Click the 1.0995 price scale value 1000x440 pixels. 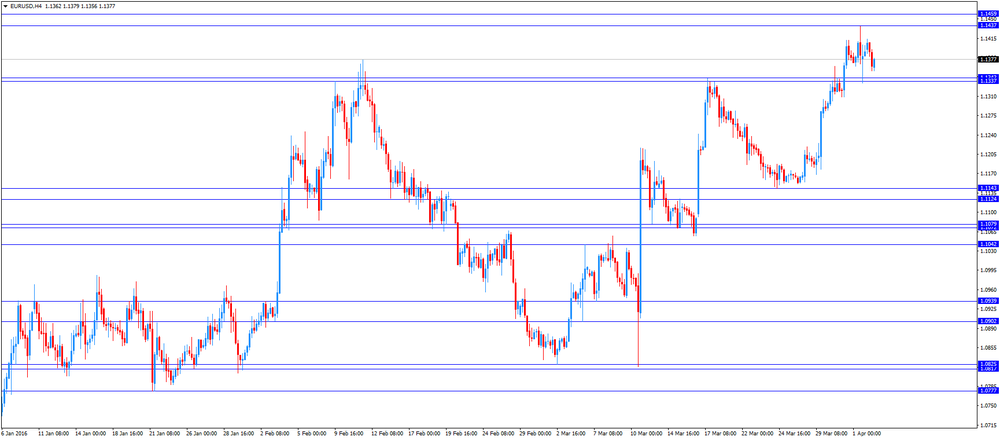[989, 270]
